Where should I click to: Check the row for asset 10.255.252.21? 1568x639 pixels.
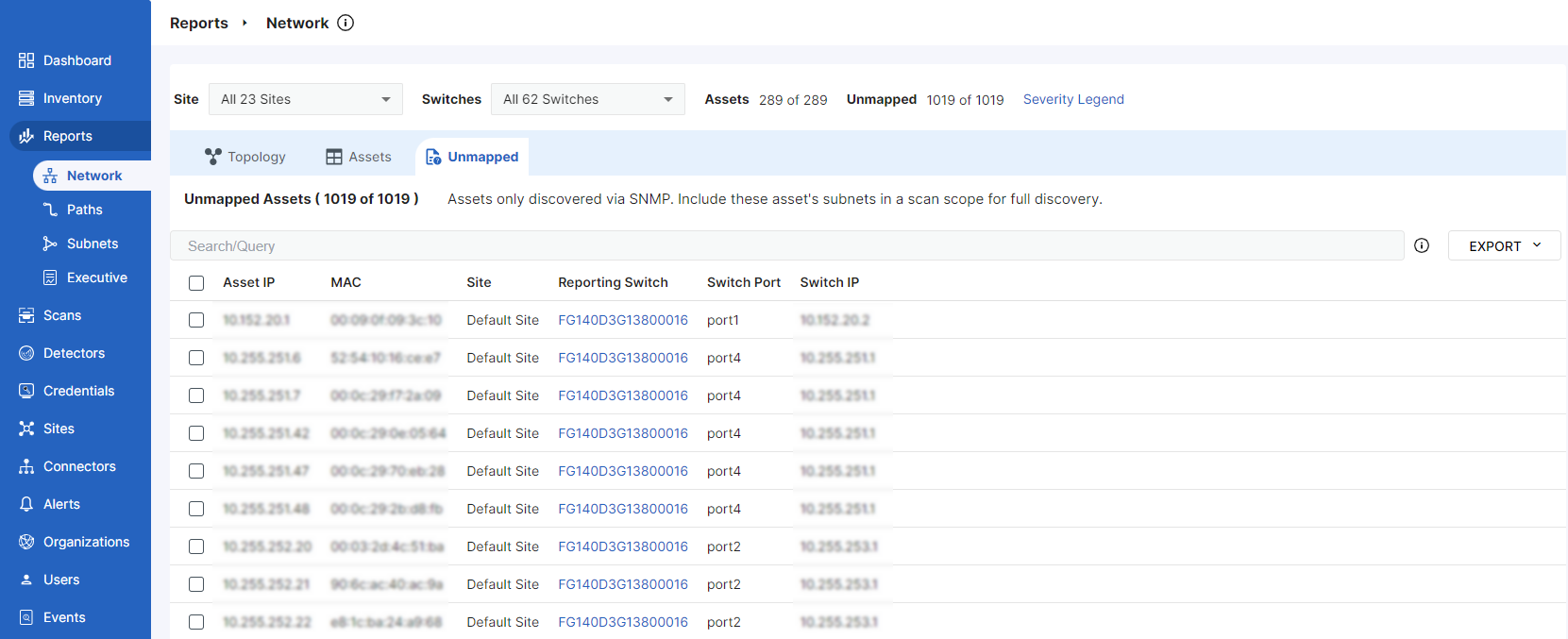(196, 584)
